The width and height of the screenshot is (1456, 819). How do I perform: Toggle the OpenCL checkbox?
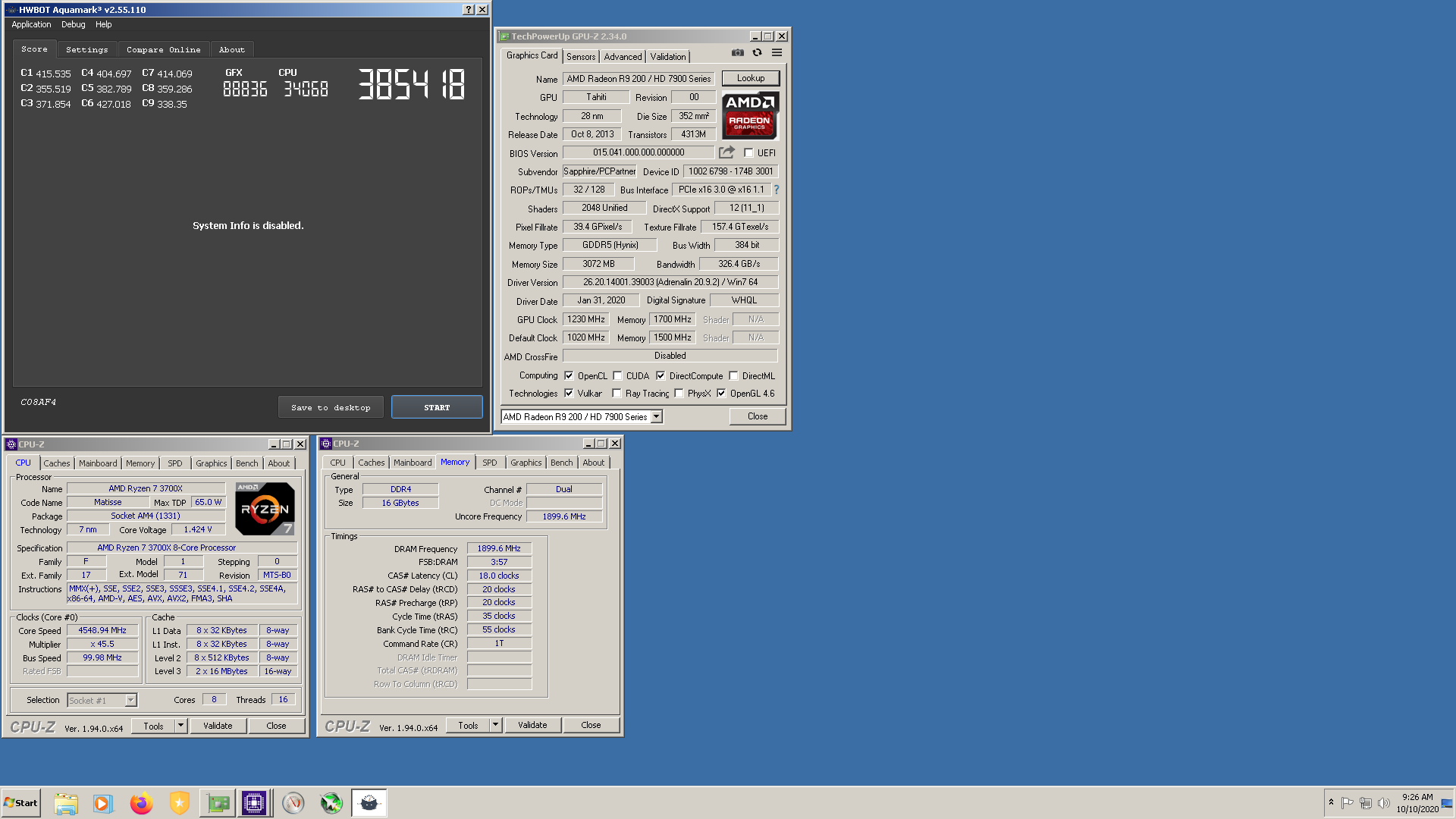click(x=569, y=375)
